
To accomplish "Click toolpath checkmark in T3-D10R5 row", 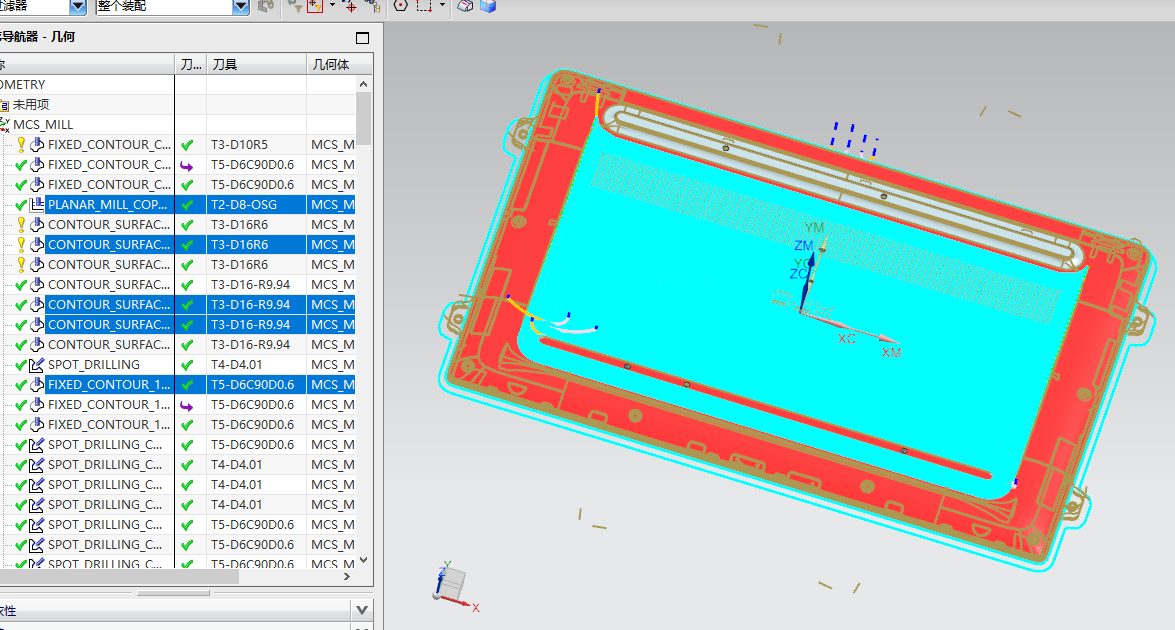I will [187, 145].
